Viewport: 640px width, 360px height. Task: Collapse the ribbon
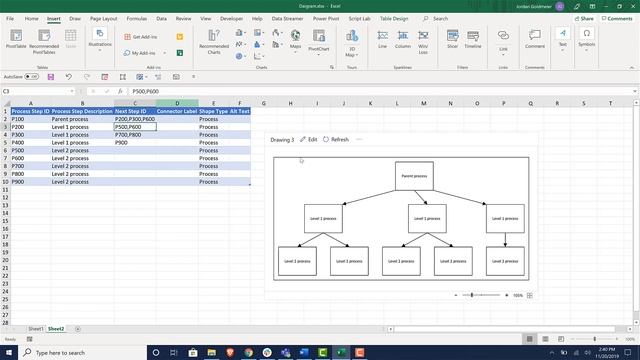631,67
